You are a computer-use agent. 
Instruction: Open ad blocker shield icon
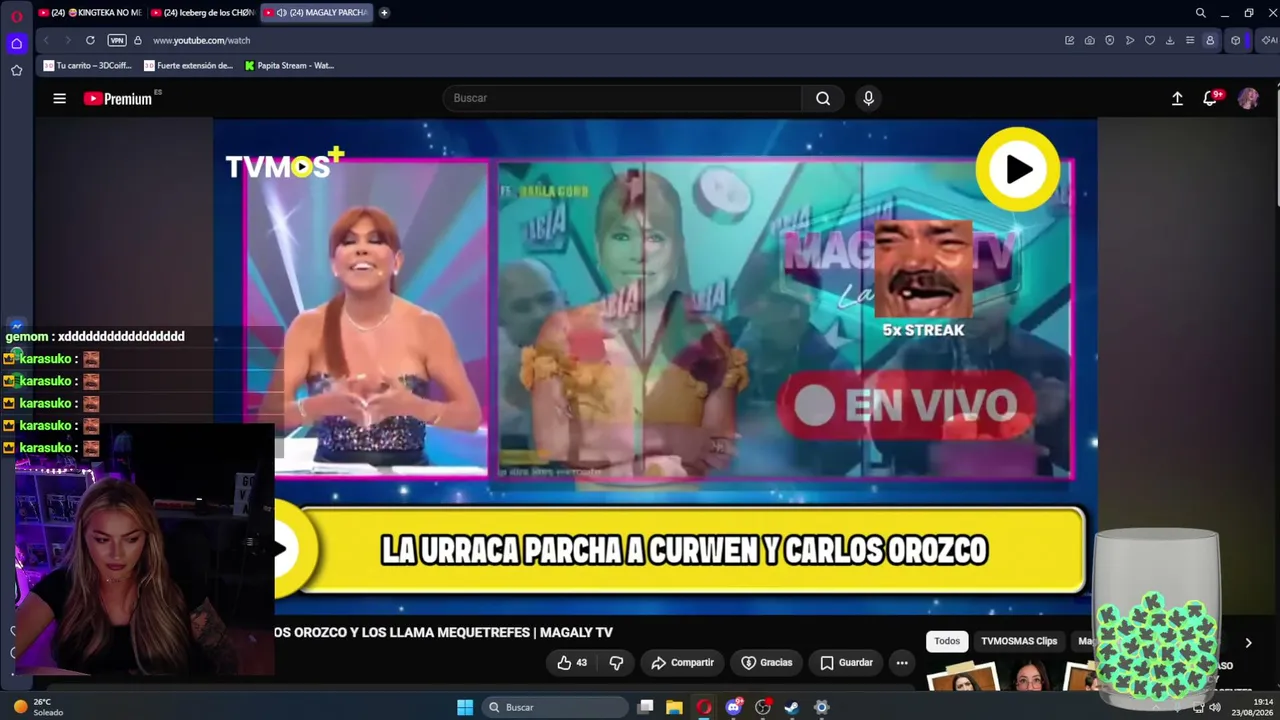tap(1109, 40)
